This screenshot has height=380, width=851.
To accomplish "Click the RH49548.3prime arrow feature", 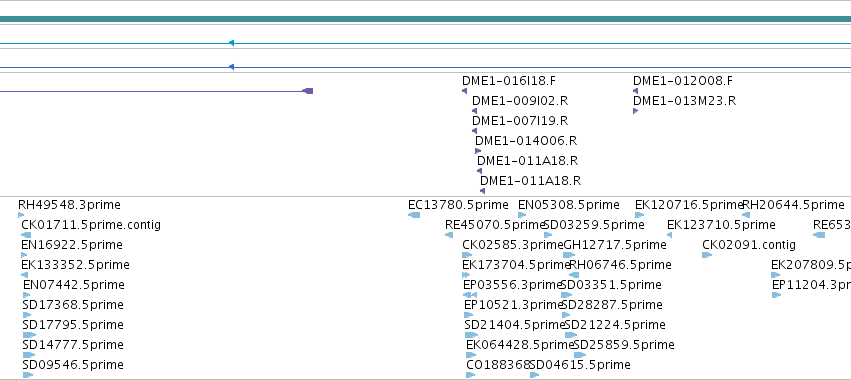I will coord(21,215).
